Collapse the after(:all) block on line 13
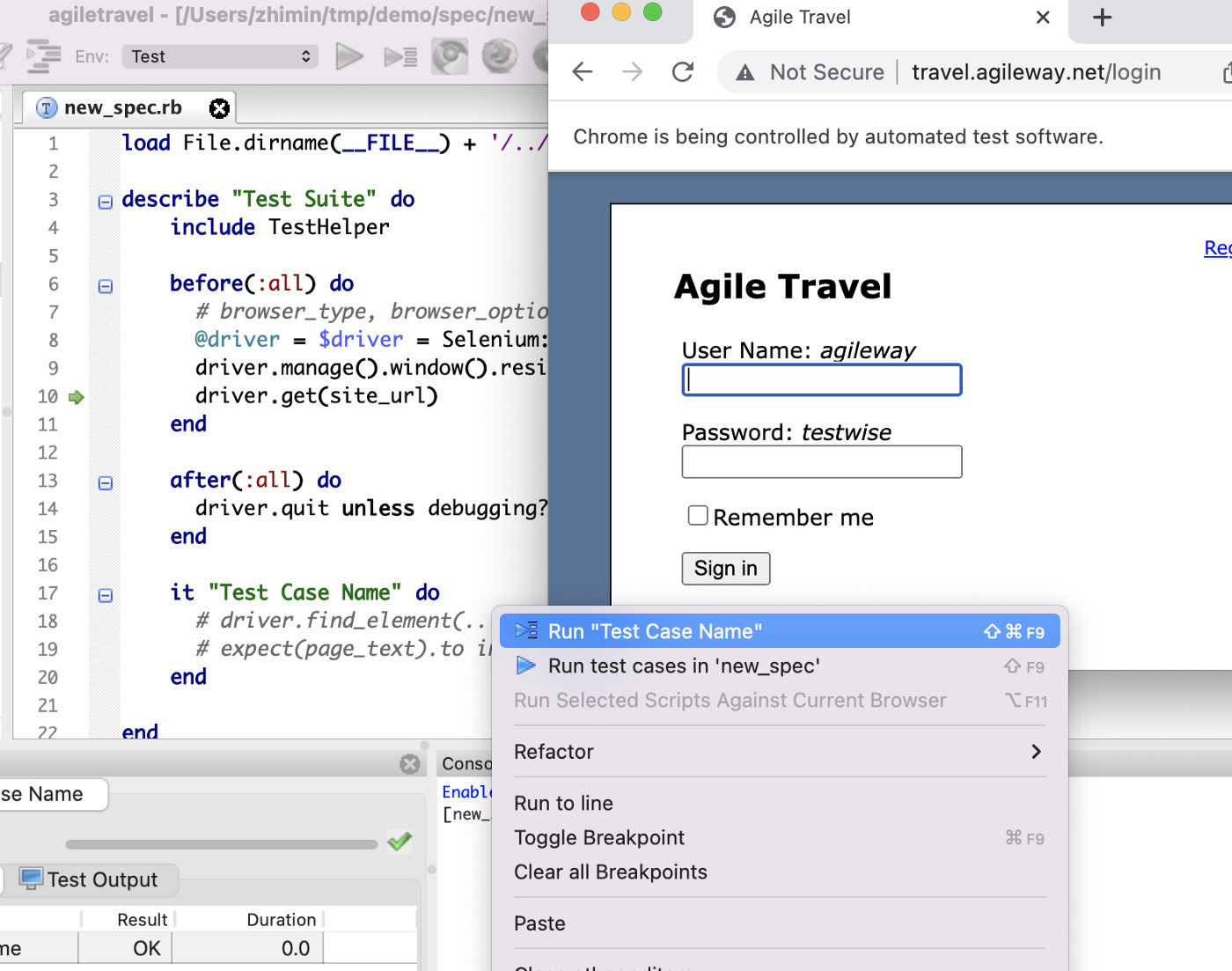 (106, 483)
